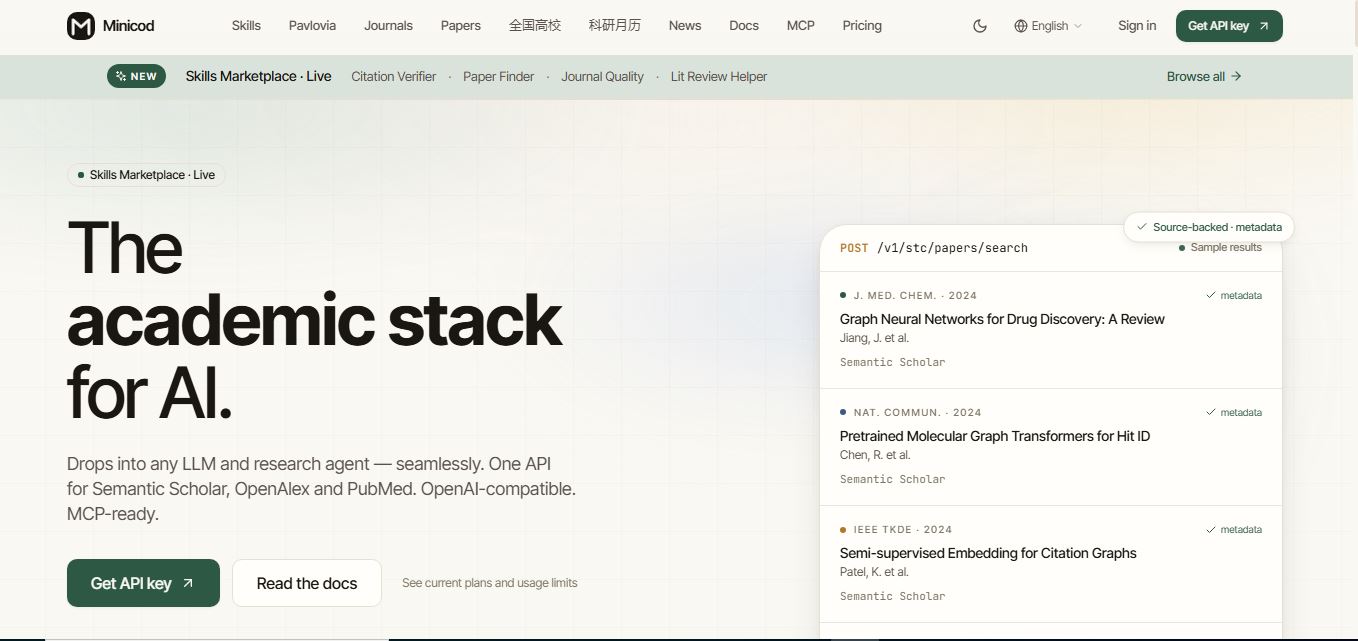Screen dimensions: 1358x641
Task: Click the Read the docs button
Action: coord(307,583)
